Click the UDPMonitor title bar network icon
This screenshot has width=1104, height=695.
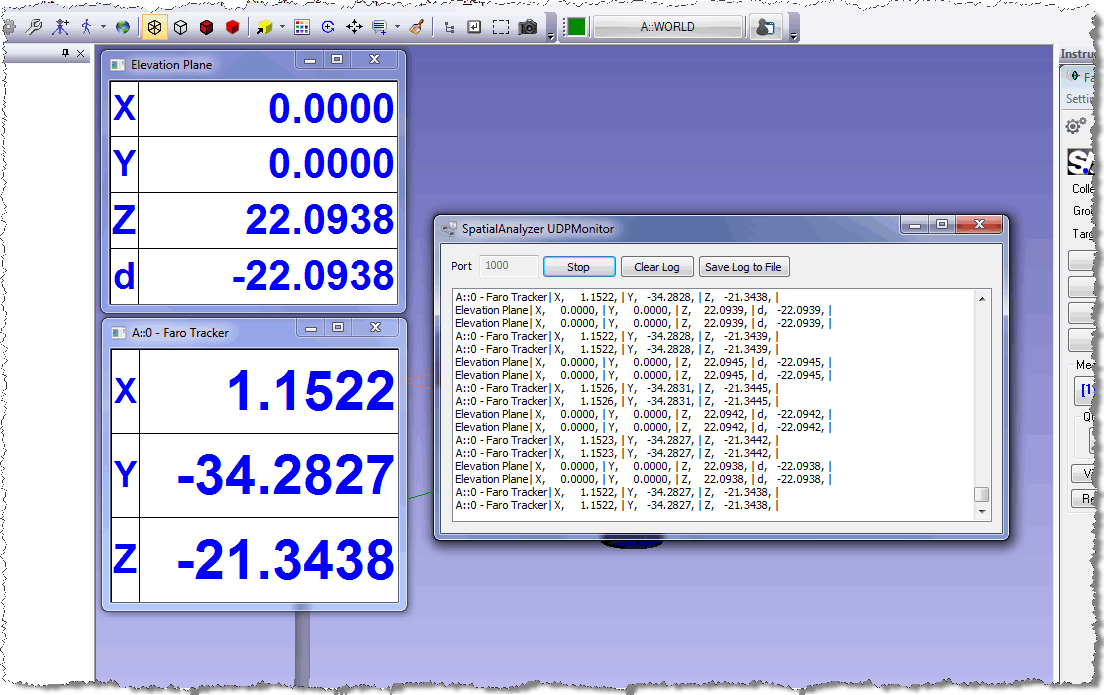(448, 229)
